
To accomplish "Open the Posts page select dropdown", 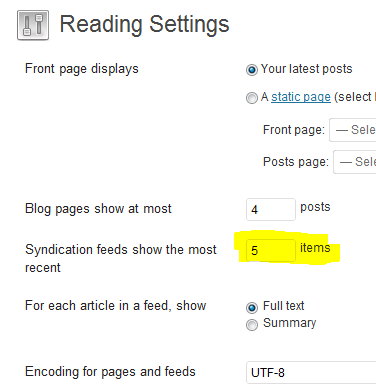I will 355,162.
